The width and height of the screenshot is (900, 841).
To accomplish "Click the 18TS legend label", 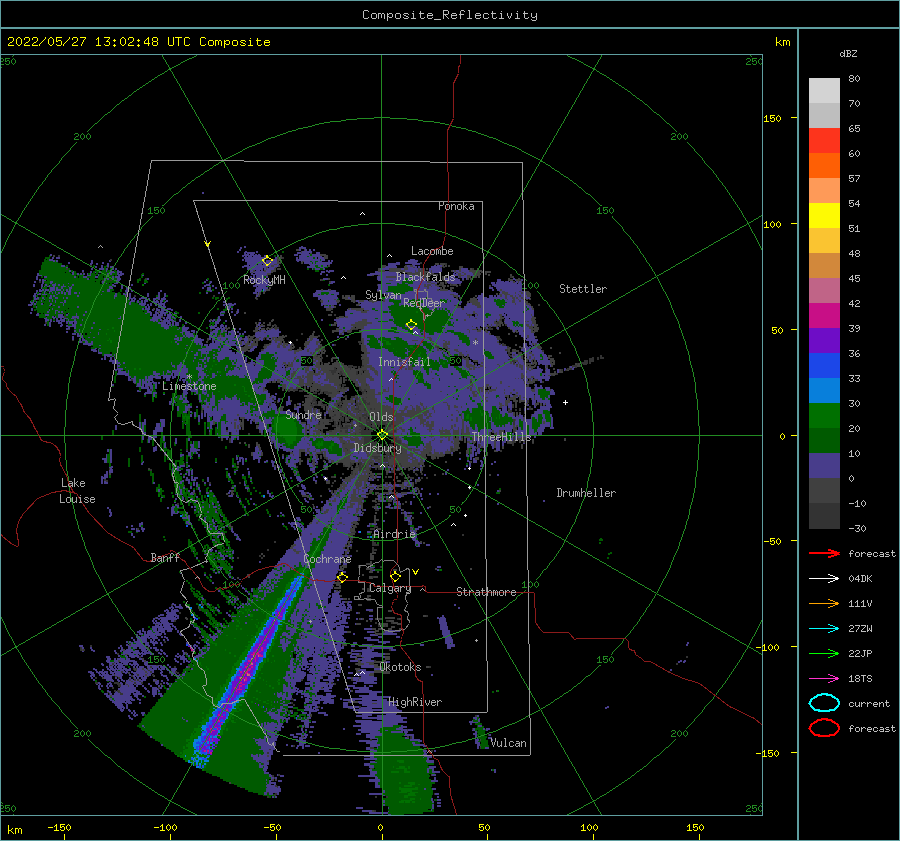I will click(x=860, y=679).
